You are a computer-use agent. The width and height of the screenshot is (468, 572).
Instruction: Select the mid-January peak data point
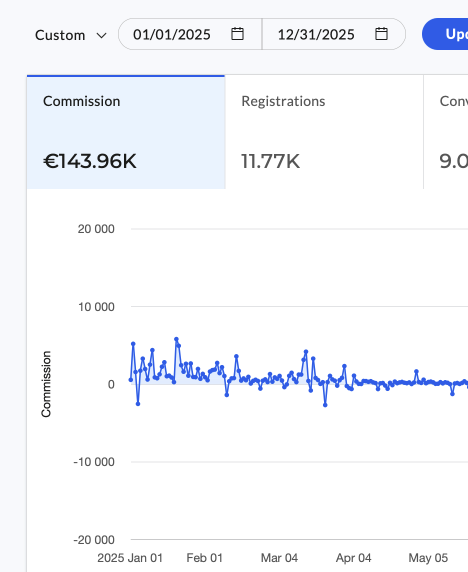pyautogui.click(x=176, y=339)
